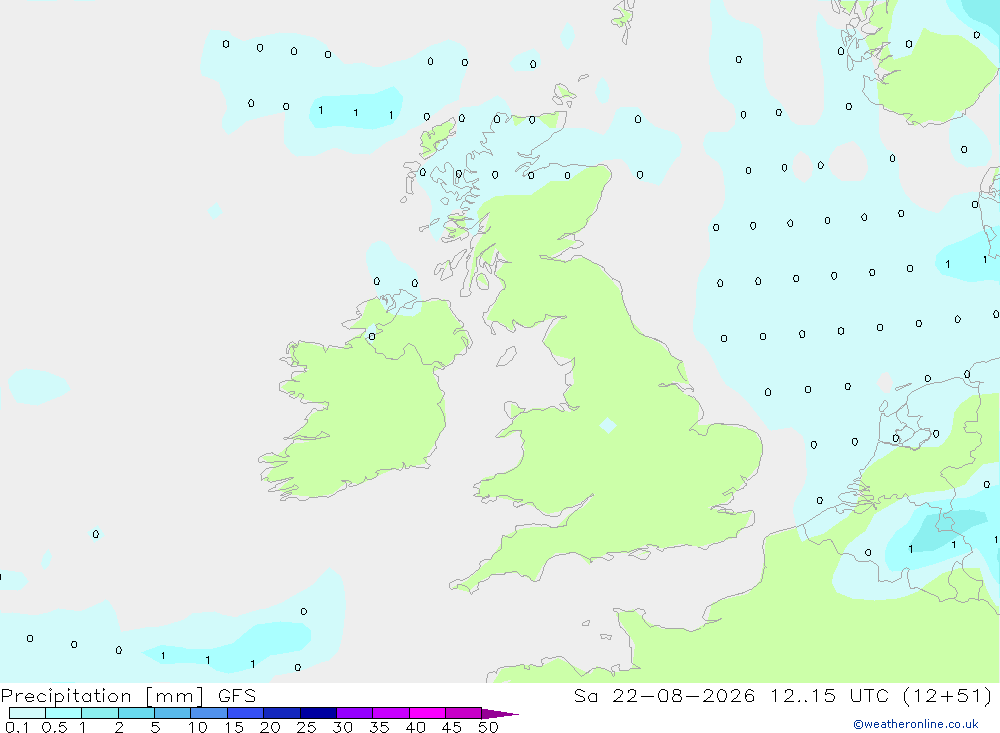This screenshot has width=1000, height=733.
Task: Click the '12..15 UTC' time label
Action: 829,696
